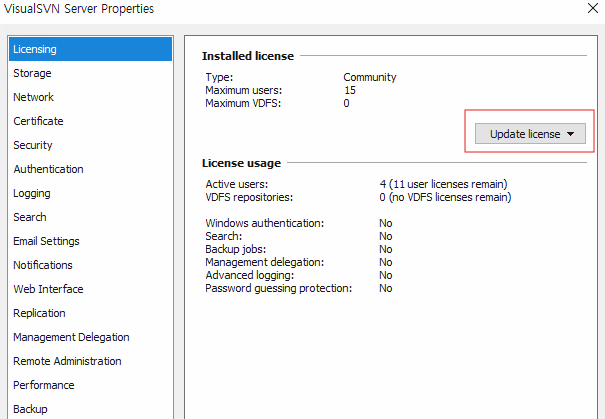The width and height of the screenshot is (605, 419).
Task: Open the Notifications page
Action: click(x=90, y=265)
